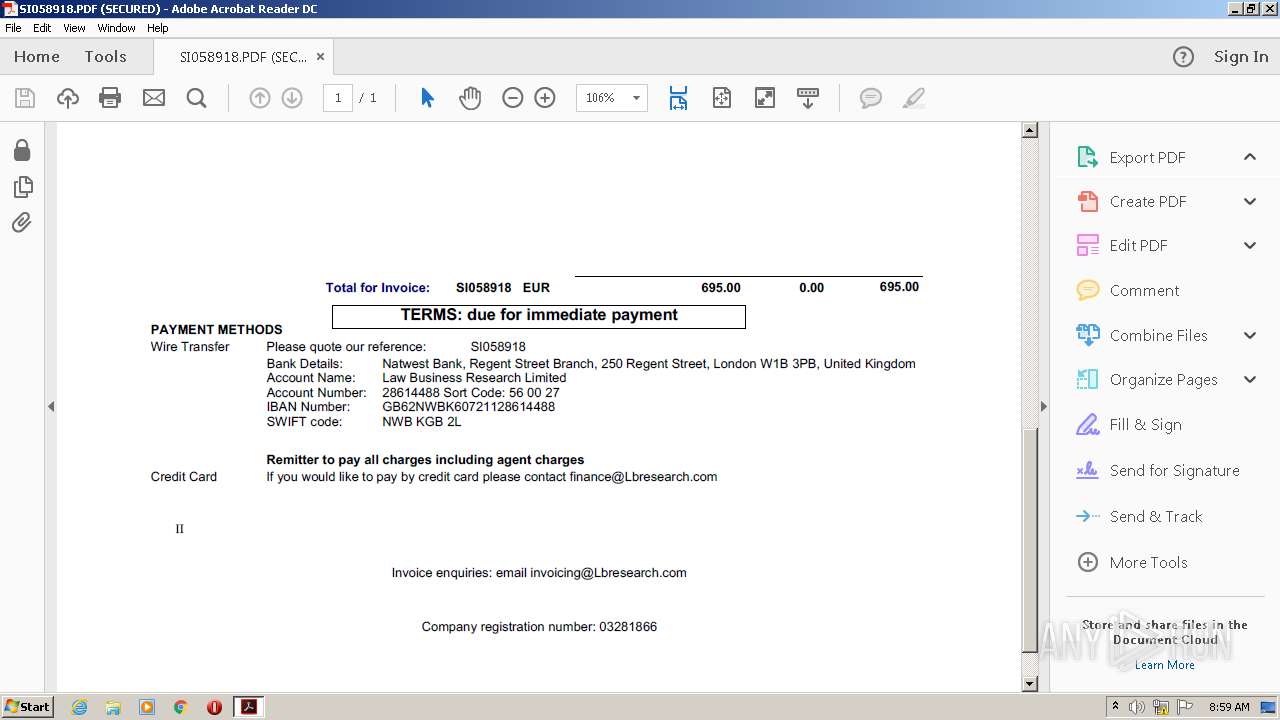Expand the Edit PDF section
The image size is (1280, 720).
click(x=1250, y=245)
